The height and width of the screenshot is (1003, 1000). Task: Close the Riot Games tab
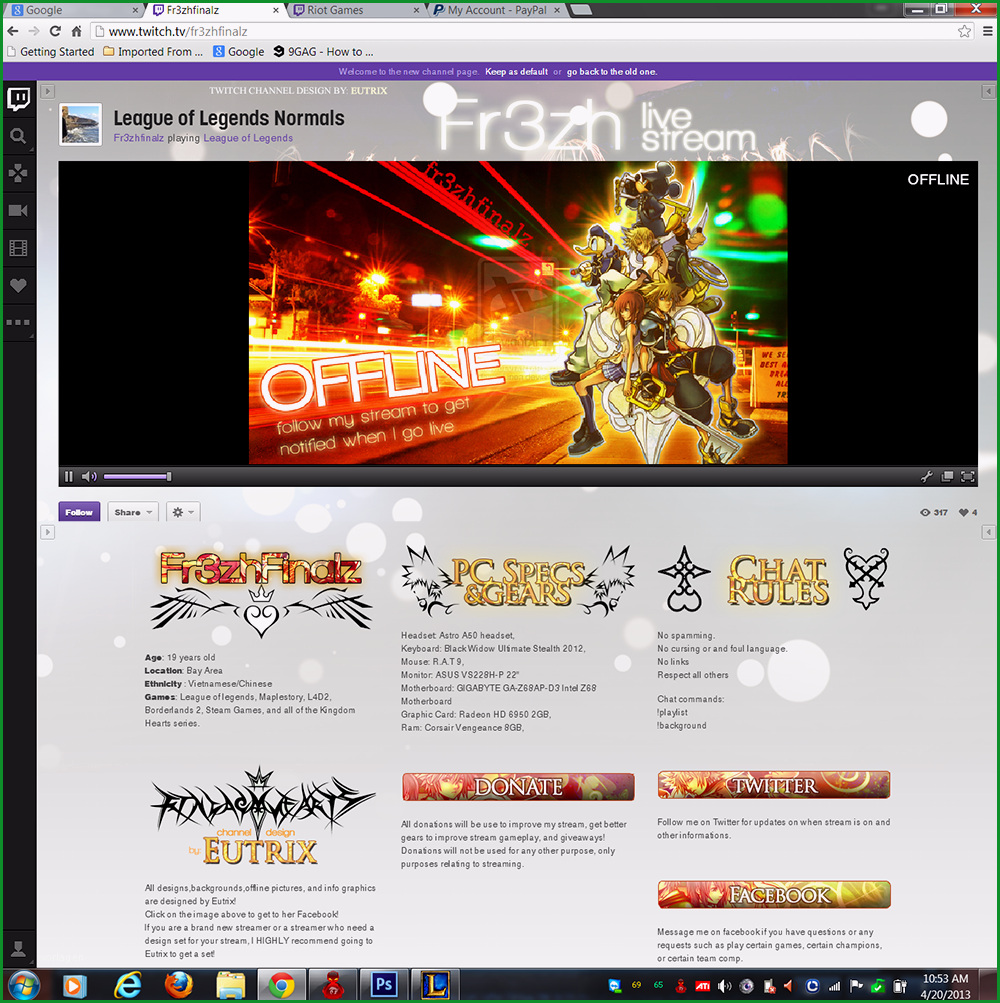click(416, 10)
